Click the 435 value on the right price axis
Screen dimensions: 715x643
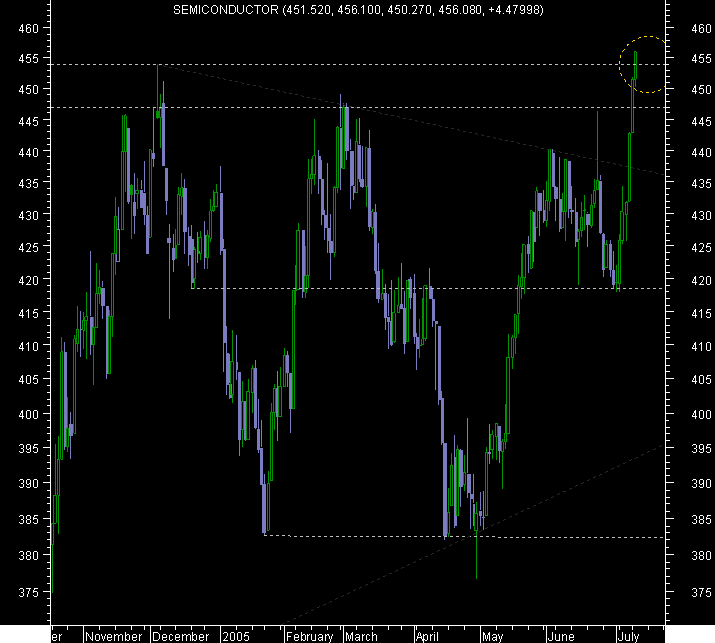(x=701, y=183)
